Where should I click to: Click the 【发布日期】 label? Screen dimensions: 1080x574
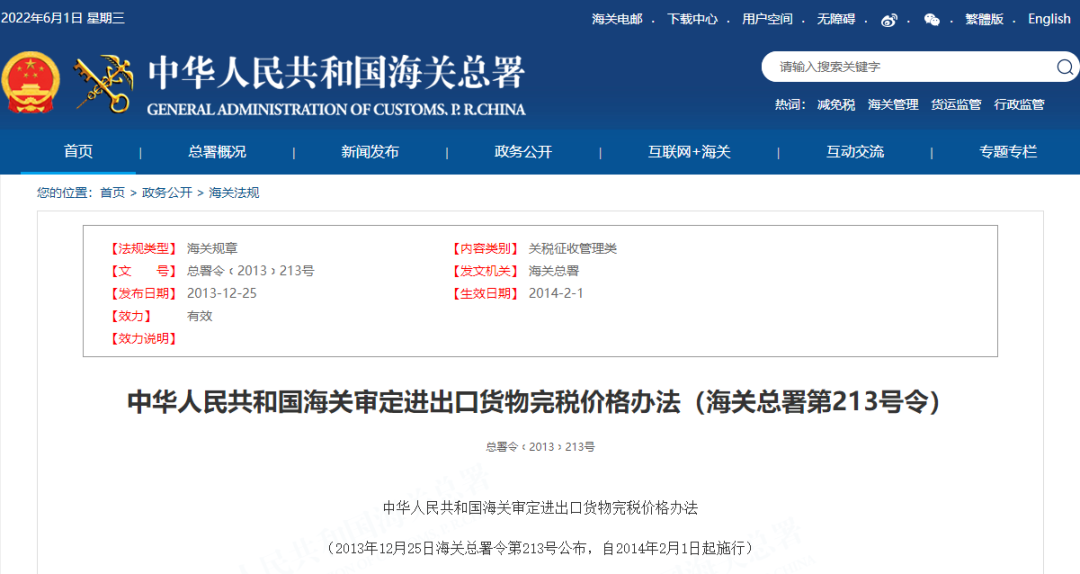143,294
